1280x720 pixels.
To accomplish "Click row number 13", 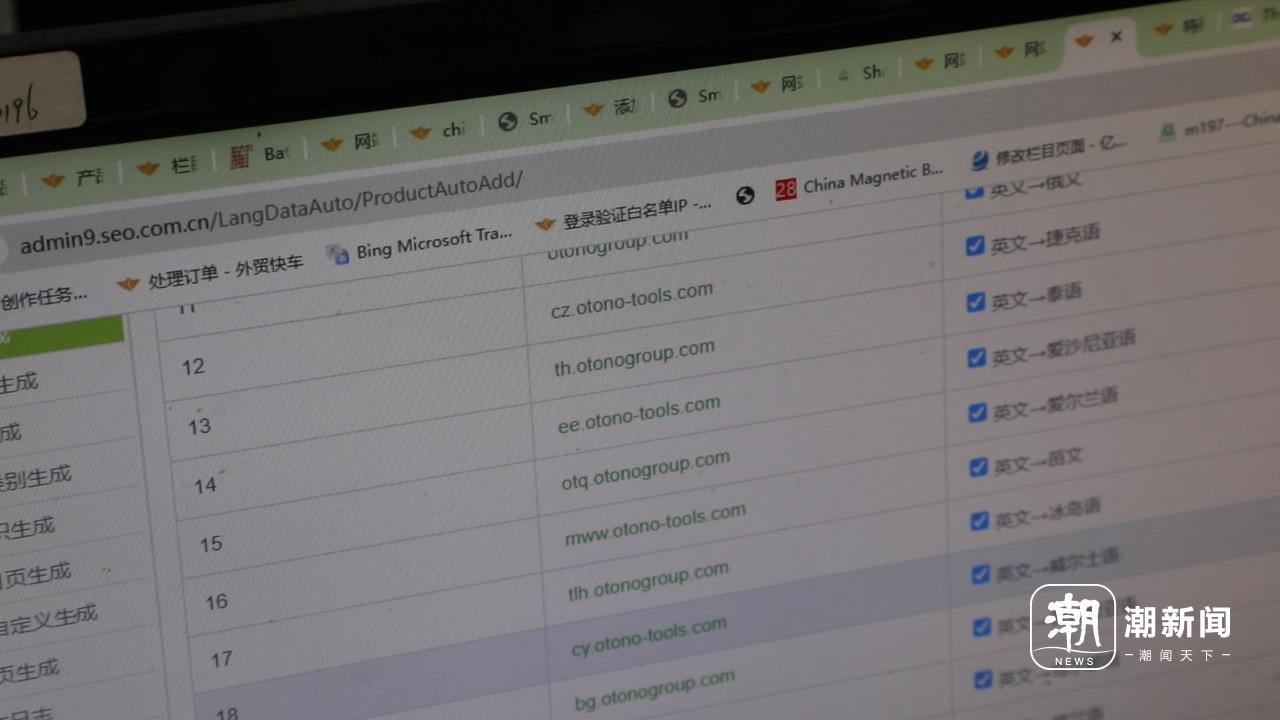I will [x=200, y=426].
